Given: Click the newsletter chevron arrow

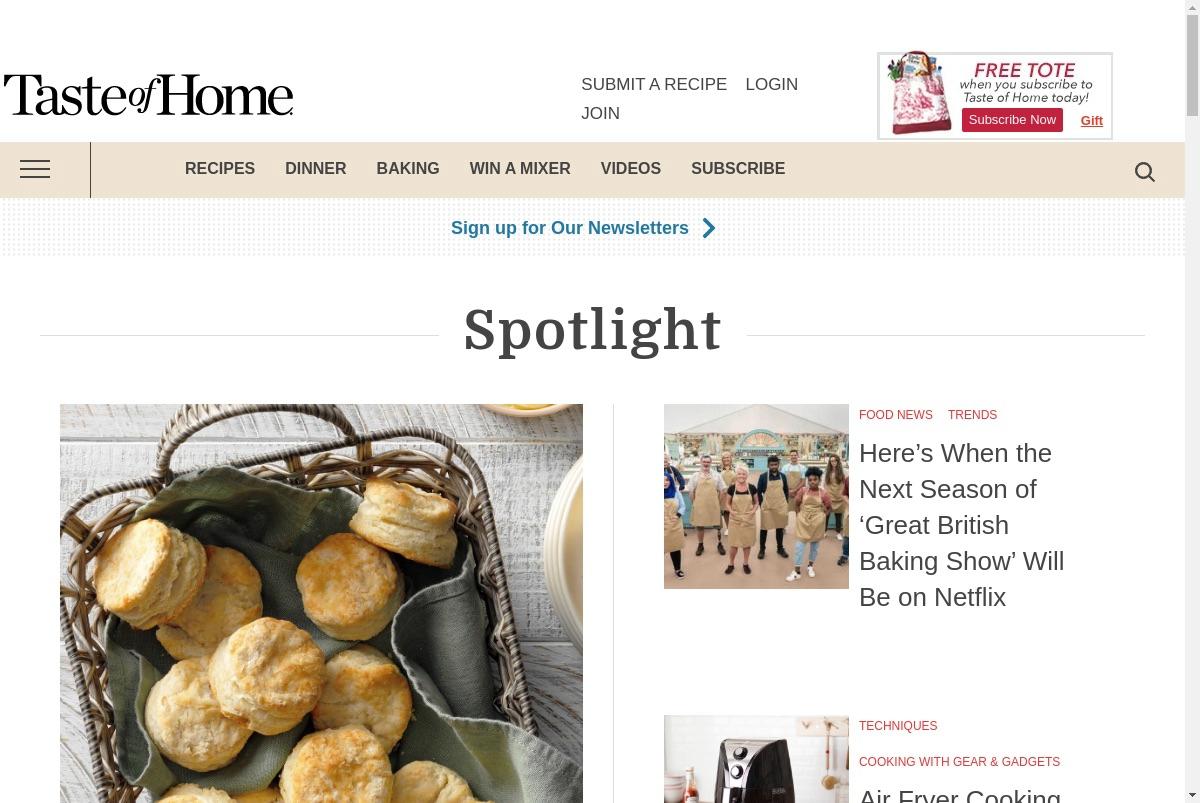Looking at the screenshot, I should [709, 228].
